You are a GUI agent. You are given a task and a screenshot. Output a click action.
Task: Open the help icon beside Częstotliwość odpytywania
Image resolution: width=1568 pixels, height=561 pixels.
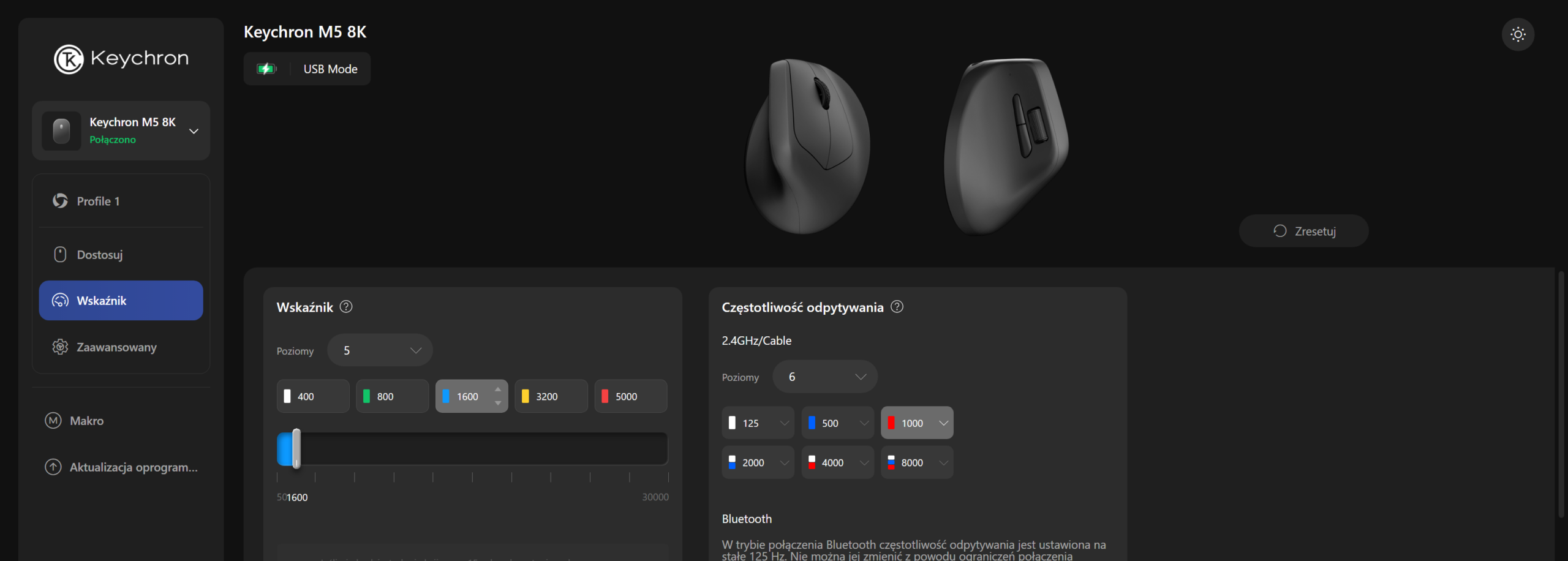coord(897,307)
